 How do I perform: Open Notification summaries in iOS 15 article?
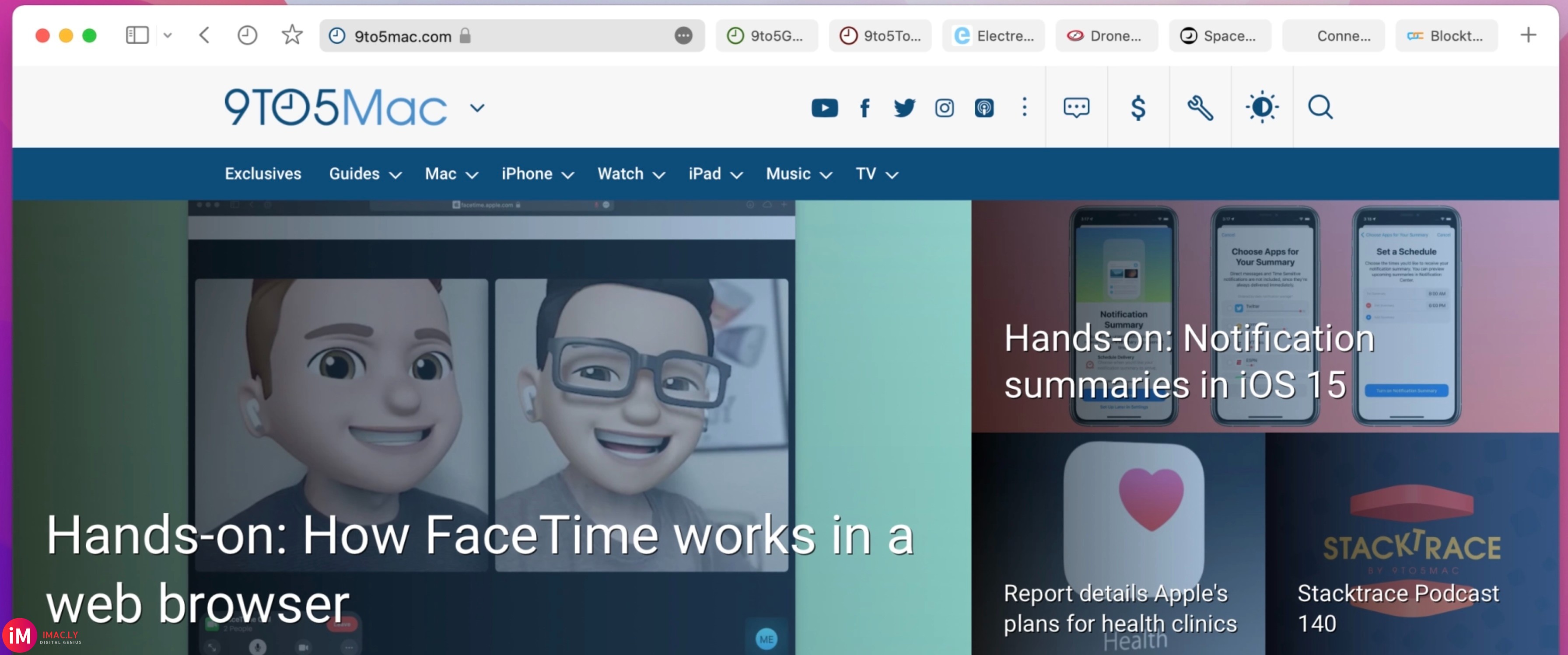(x=1189, y=361)
